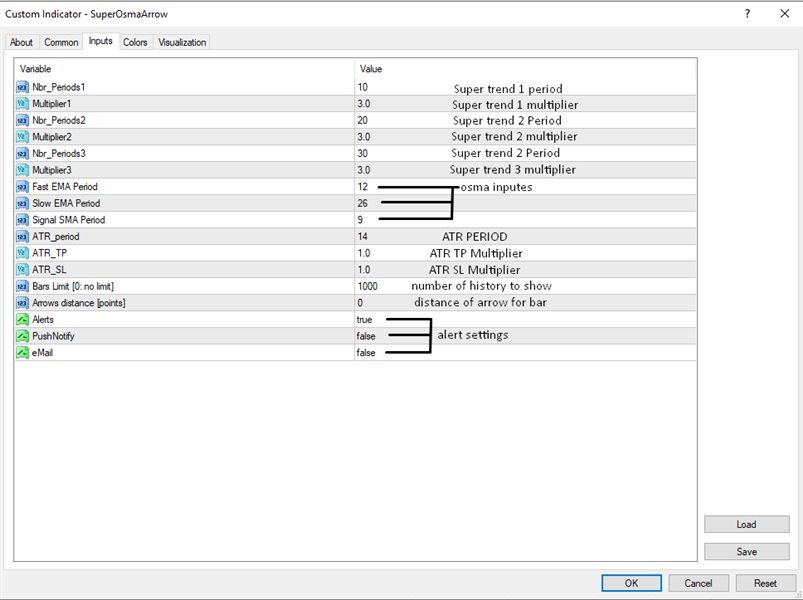The height and width of the screenshot is (600, 803).
Task: Go to the Common tab
Action: pyautogui.click(x=61, y=42)
